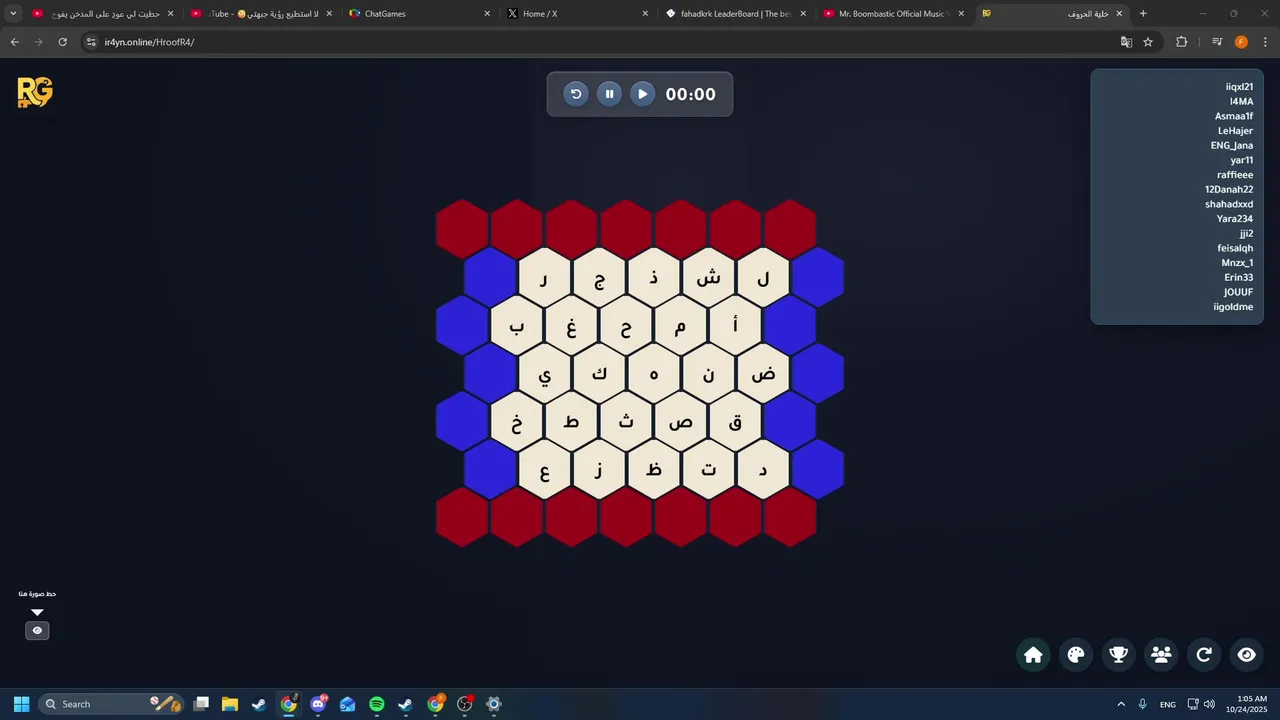Open OBS Studio from the taskbar
Viewport: 1280px width, 720px height.
click(x=464, y=704)
